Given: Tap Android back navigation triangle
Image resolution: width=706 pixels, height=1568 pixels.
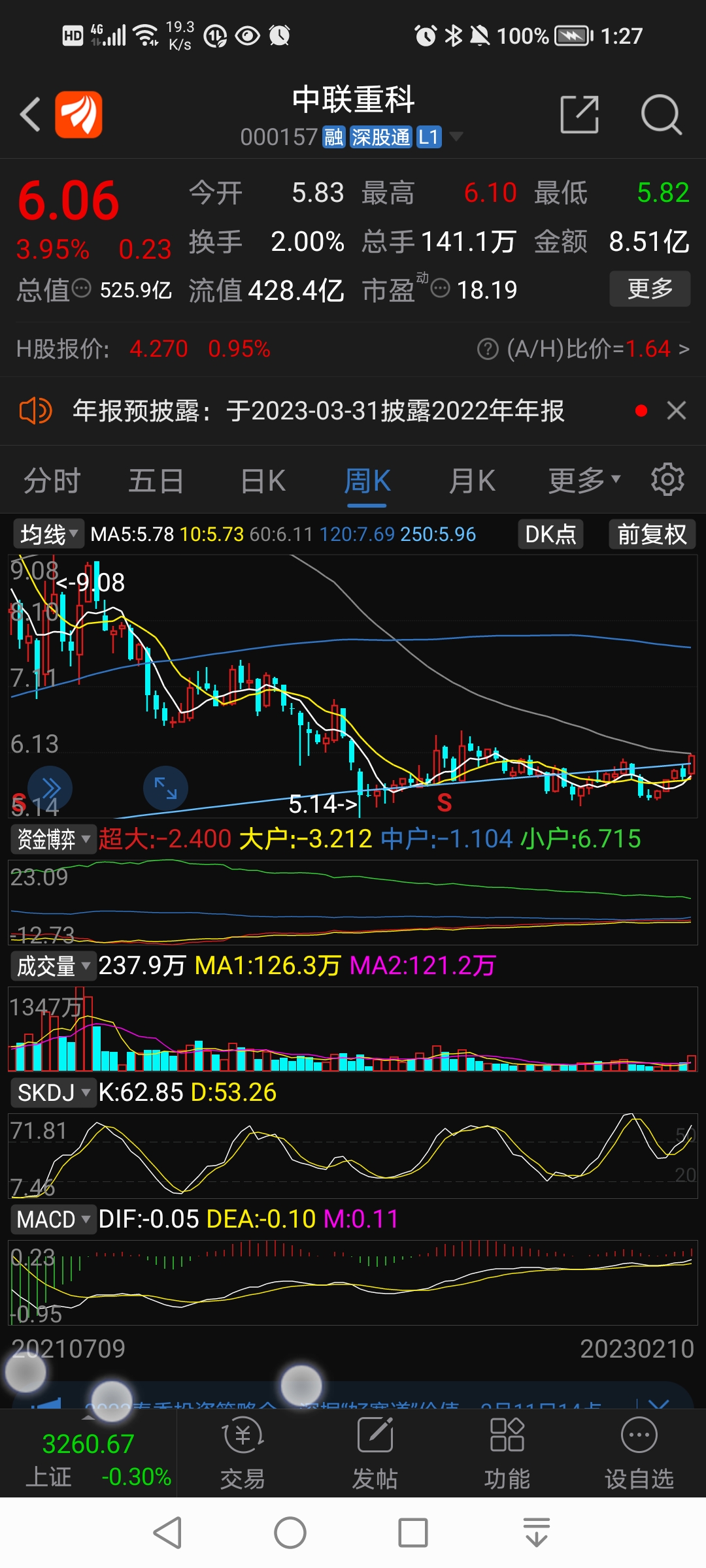Looking at the screenshot, I should click(167, 1533).
